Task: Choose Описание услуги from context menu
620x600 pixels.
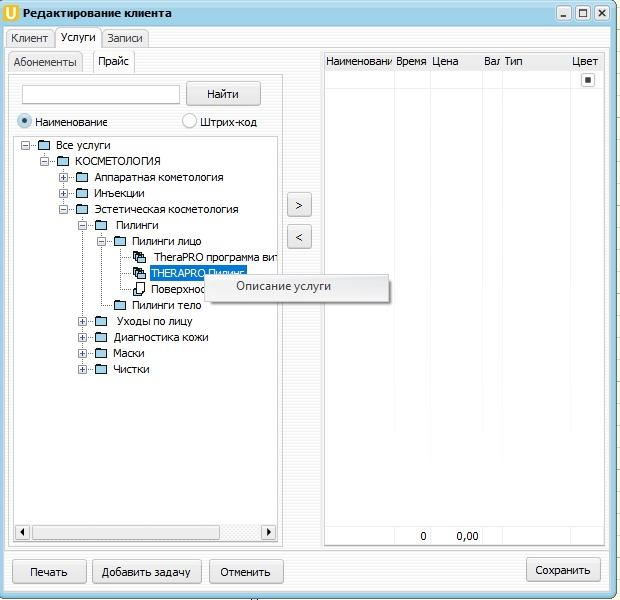Action: click(x=283, y=286)
